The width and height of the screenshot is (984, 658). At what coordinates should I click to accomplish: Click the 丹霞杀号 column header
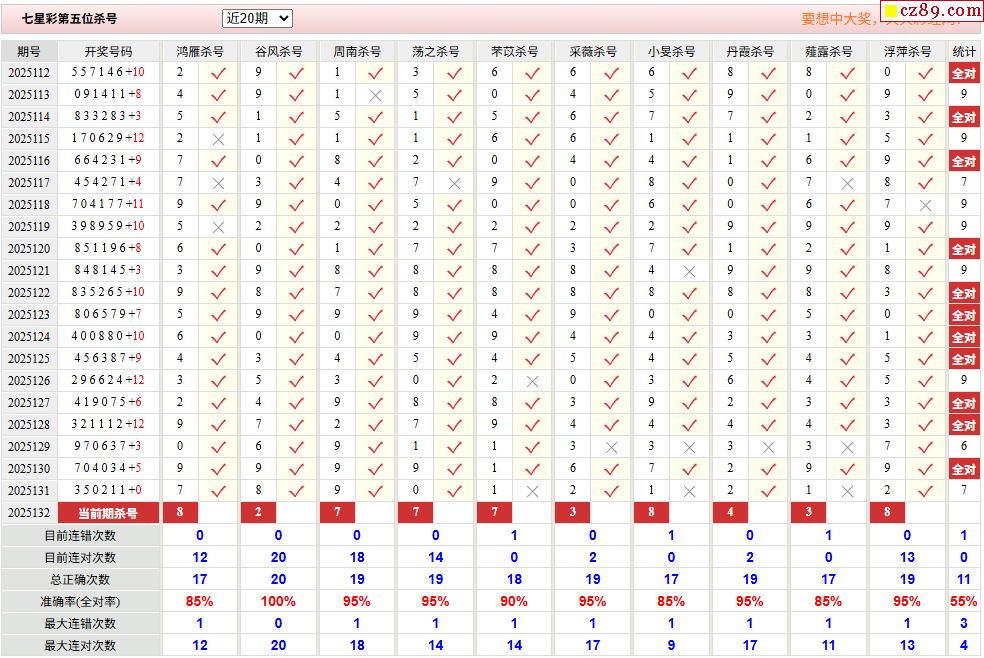(x=750, y=51)
